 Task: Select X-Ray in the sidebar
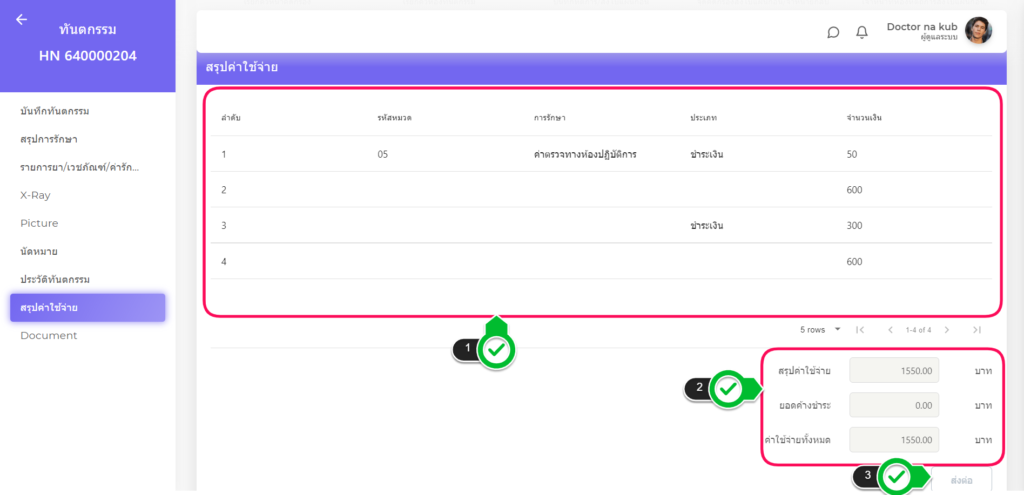[x=35, y=195]
